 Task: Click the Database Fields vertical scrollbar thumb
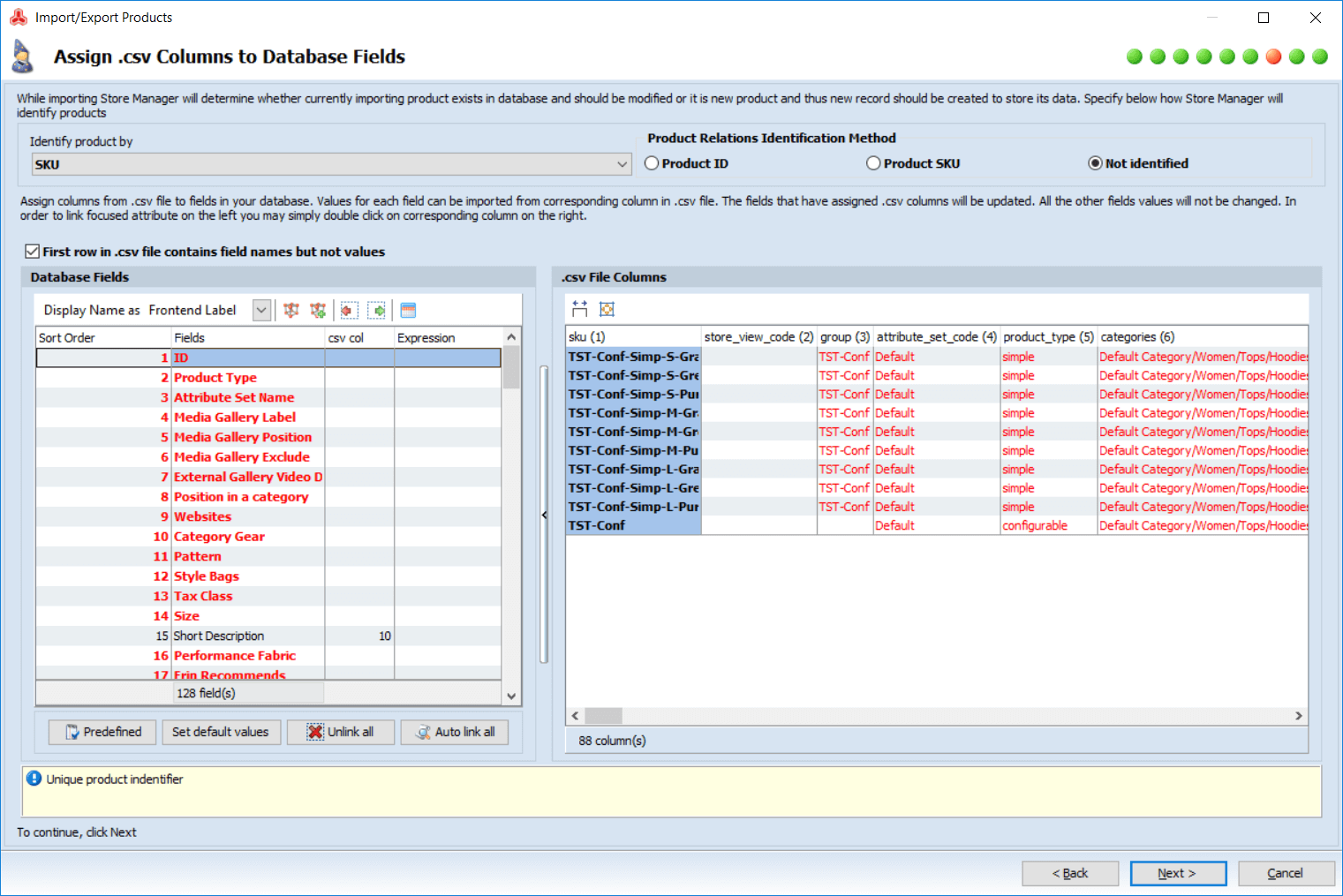point(511,367)
